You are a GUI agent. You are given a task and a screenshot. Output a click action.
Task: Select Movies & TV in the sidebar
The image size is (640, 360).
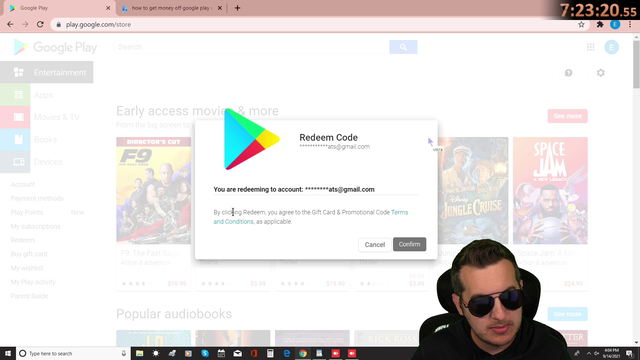(47, 117)
